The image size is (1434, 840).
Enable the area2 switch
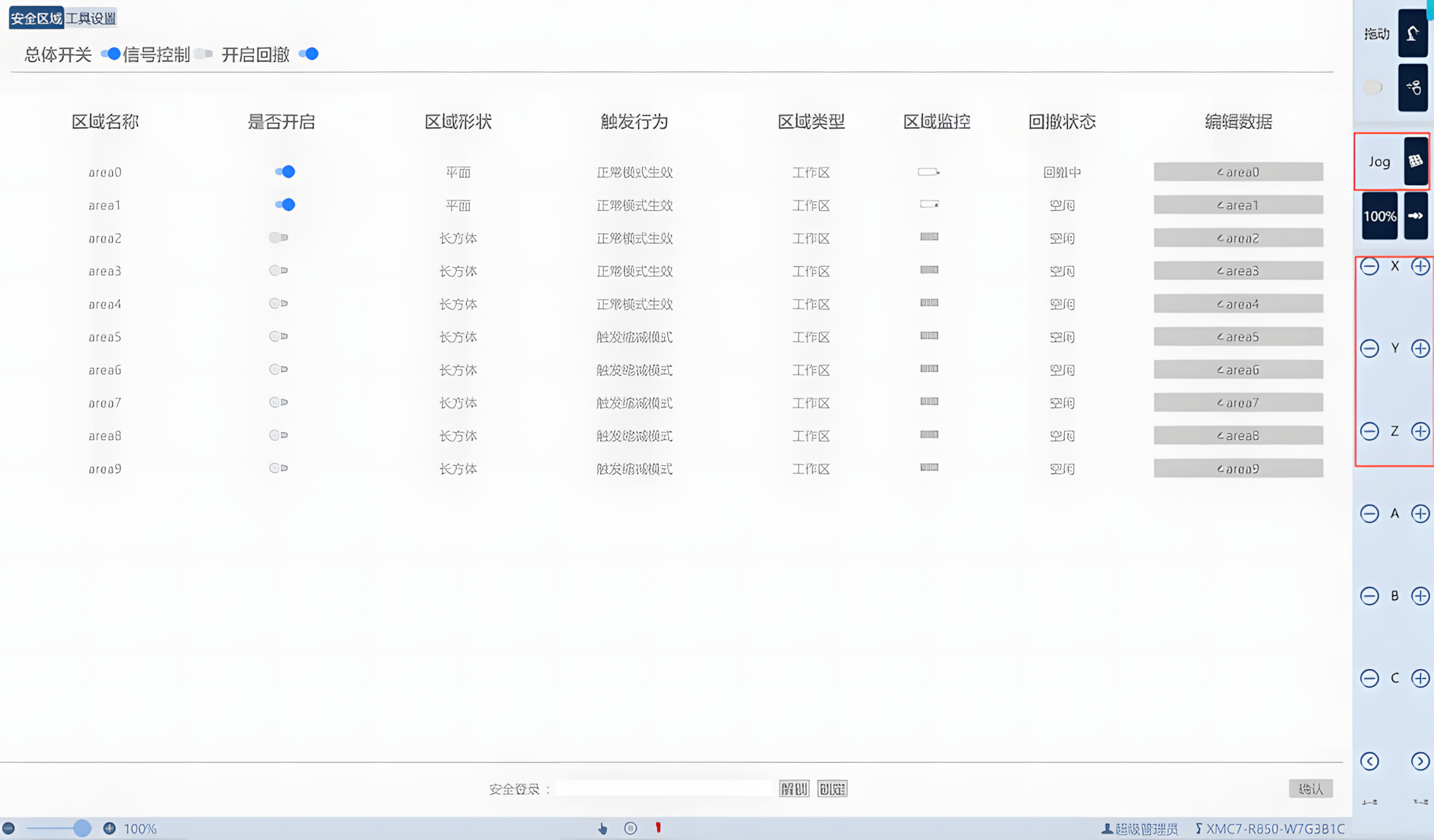click(279, 238)
